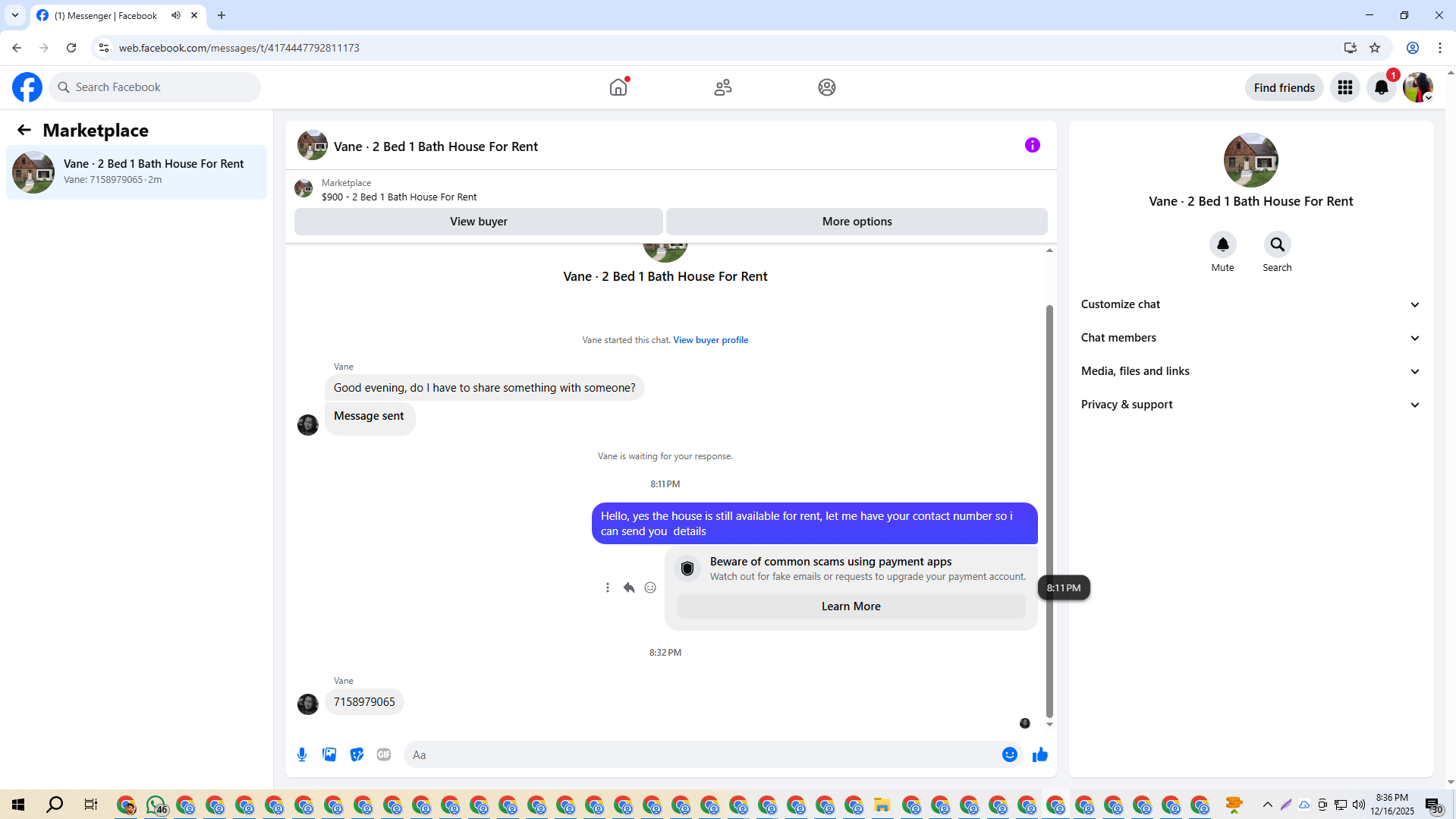Image resolution: width=1456 pixels, height=819 pixels.
Task: Go to the Home feed icon
Action: tap(618, 87)
